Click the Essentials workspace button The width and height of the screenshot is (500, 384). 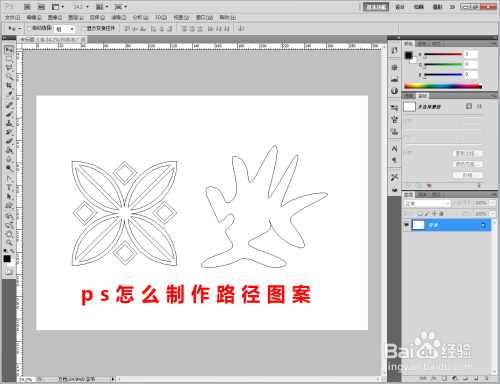(376, 7)
